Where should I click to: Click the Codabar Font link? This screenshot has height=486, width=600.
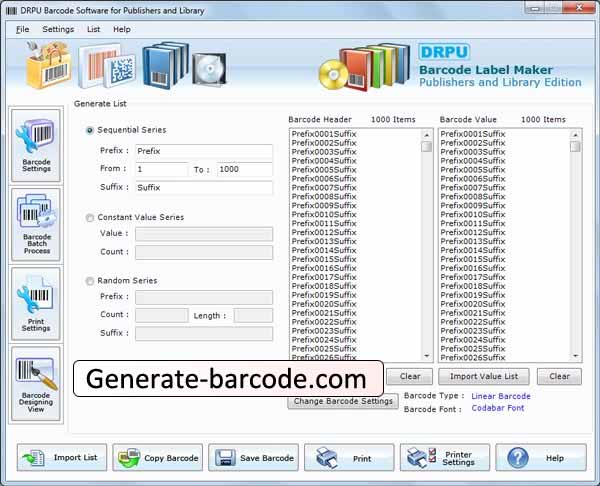pyautogui.click(x=497, y=408)
